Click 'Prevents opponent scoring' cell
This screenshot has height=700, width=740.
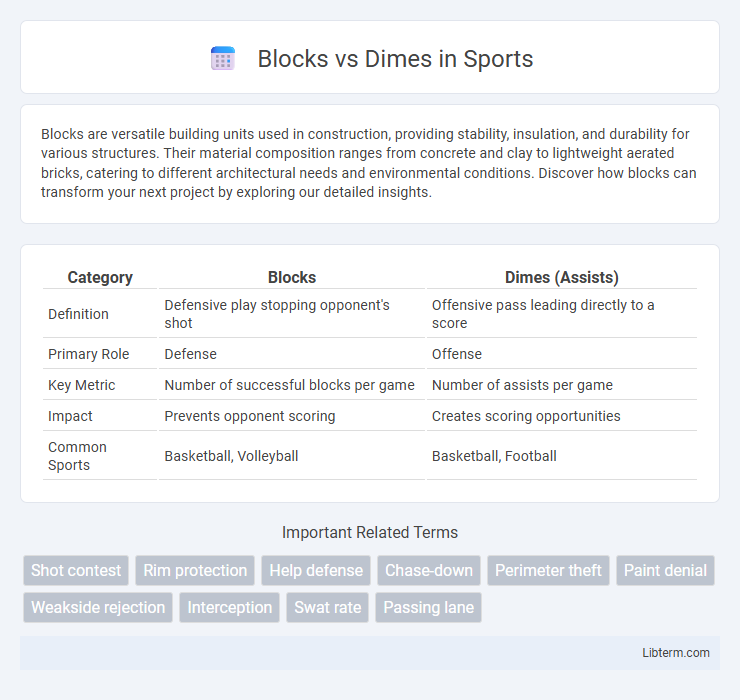292,416
